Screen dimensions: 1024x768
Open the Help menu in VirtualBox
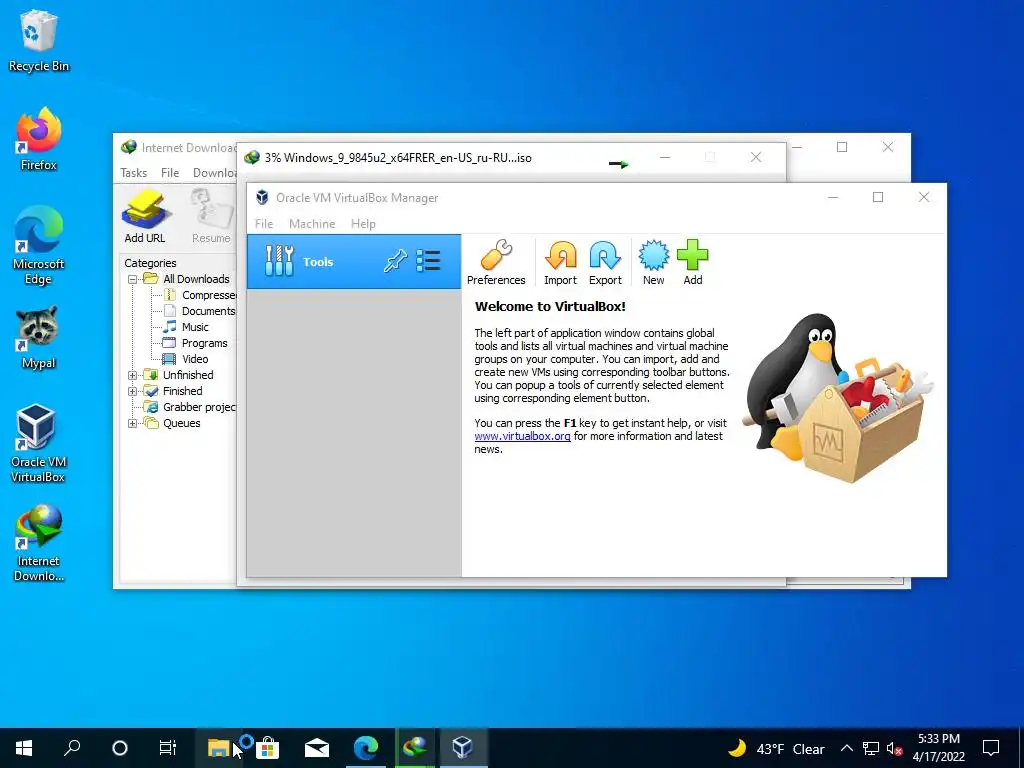point(363,223)
